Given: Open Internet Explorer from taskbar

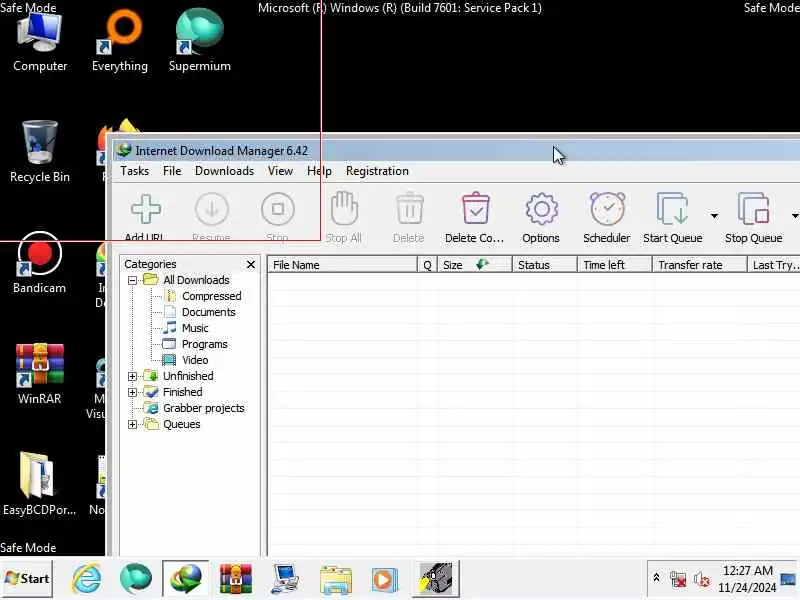Looking at the screenshot, I should coord(86,579).
